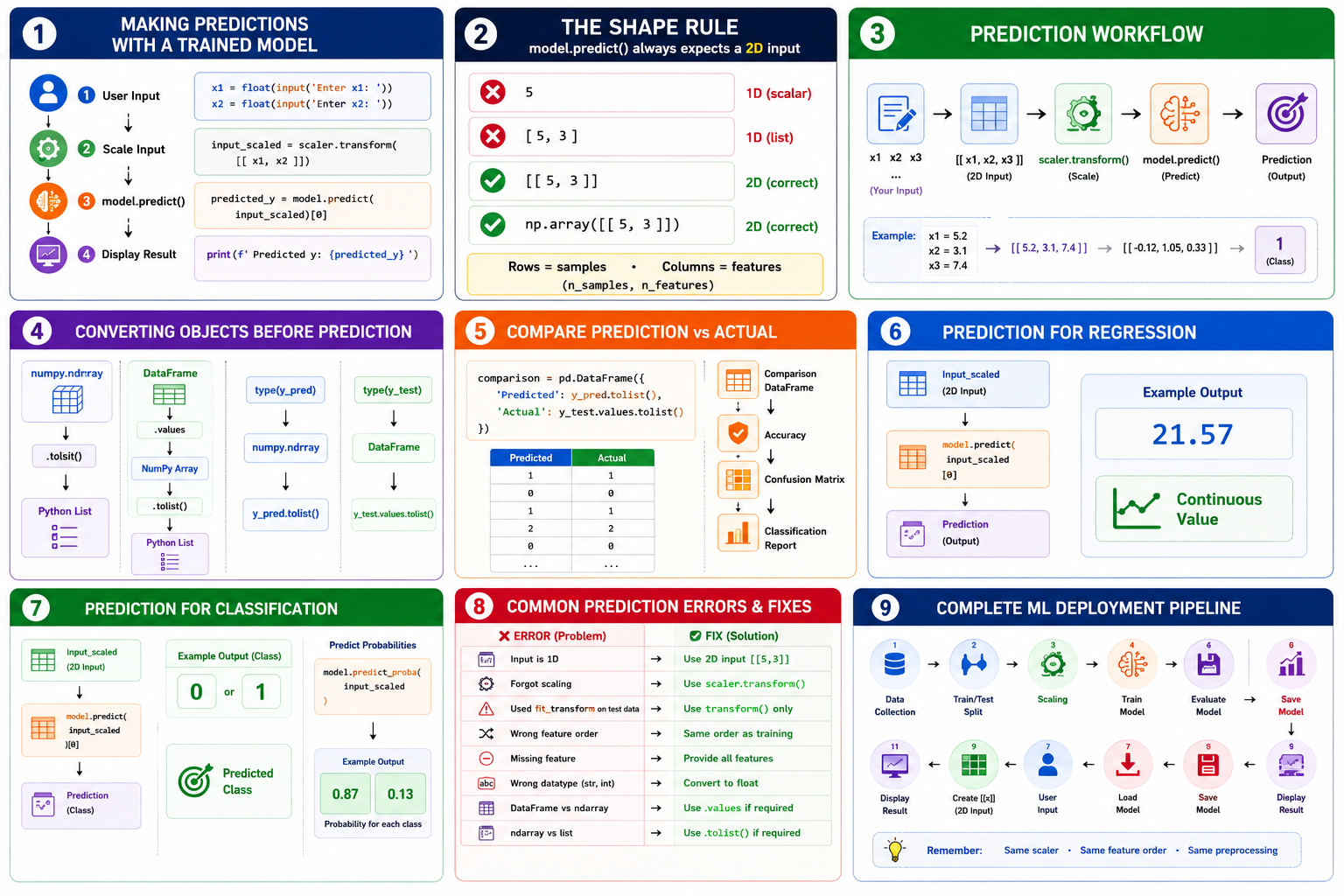
Task: Click the scaler.transform code box in panel 1
Action: coord(312,152)
